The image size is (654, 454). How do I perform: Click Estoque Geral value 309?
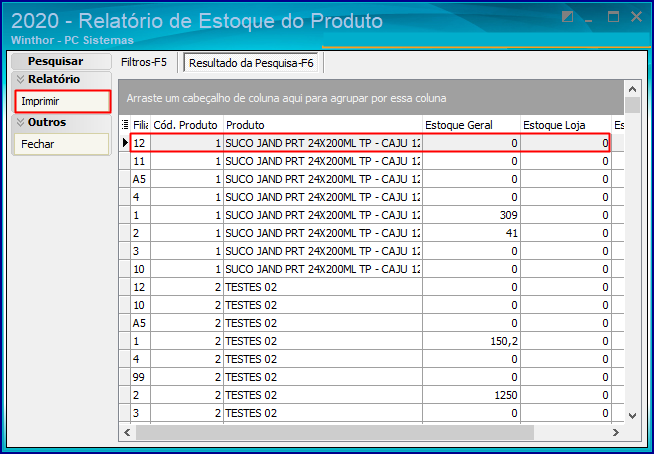pos(508,215)
